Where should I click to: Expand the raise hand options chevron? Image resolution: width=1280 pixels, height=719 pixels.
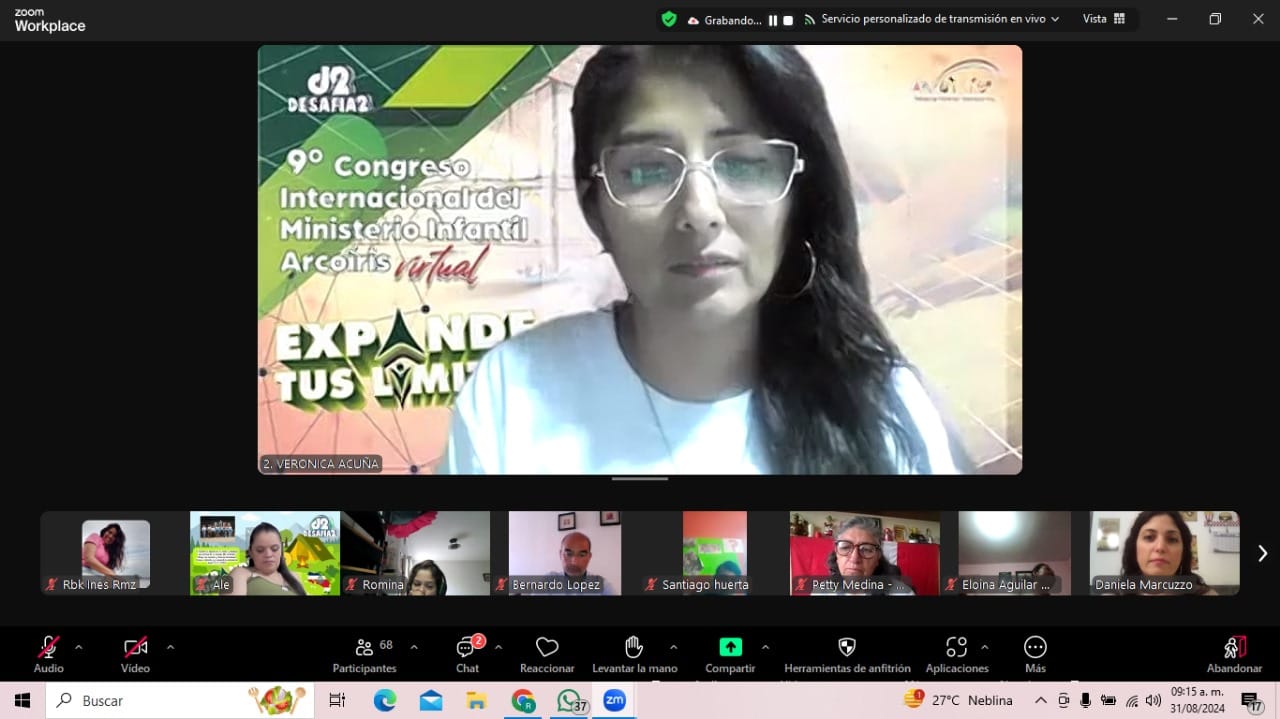click(673, 647)
